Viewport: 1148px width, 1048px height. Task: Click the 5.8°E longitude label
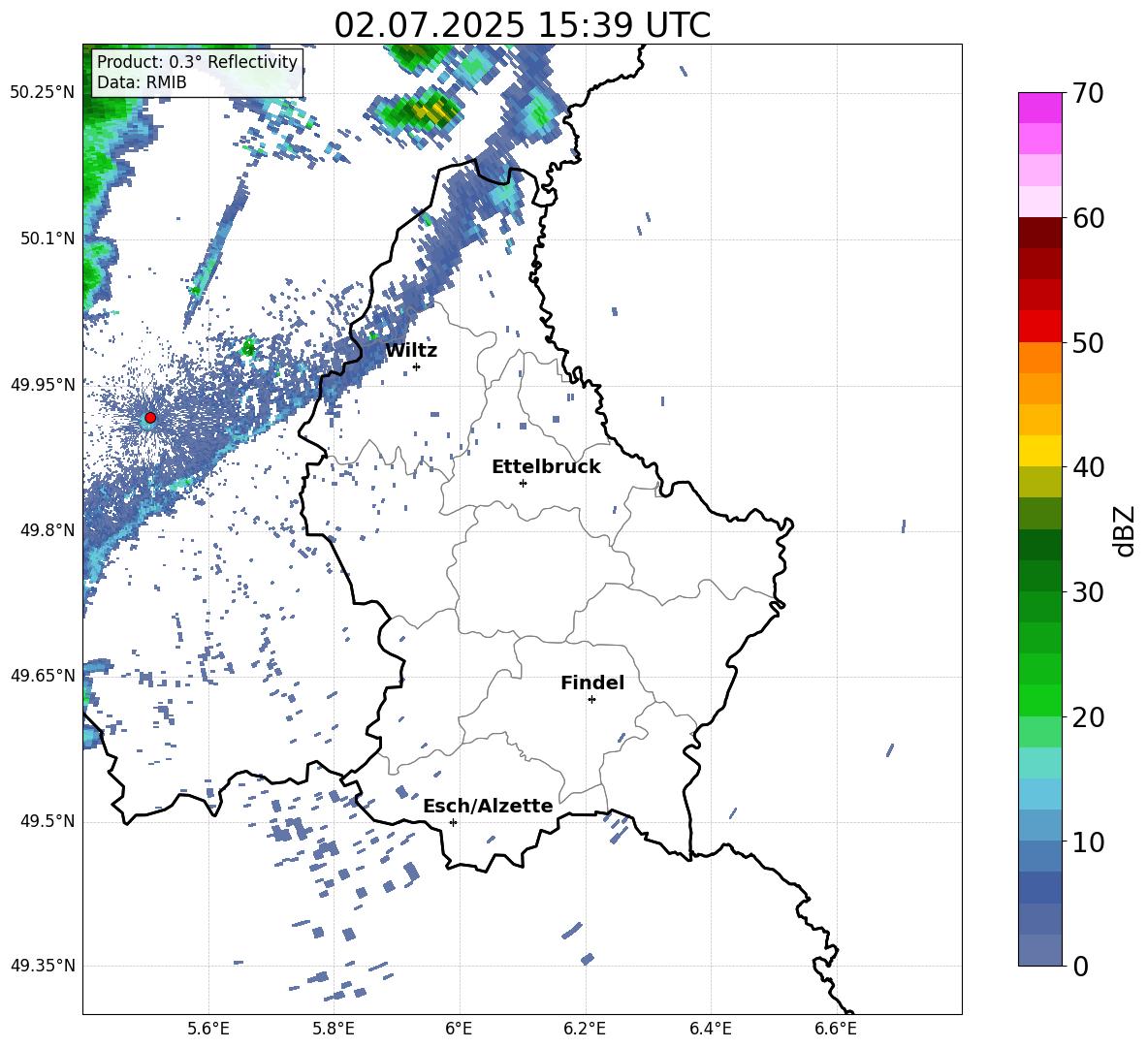click(334, 1029)
